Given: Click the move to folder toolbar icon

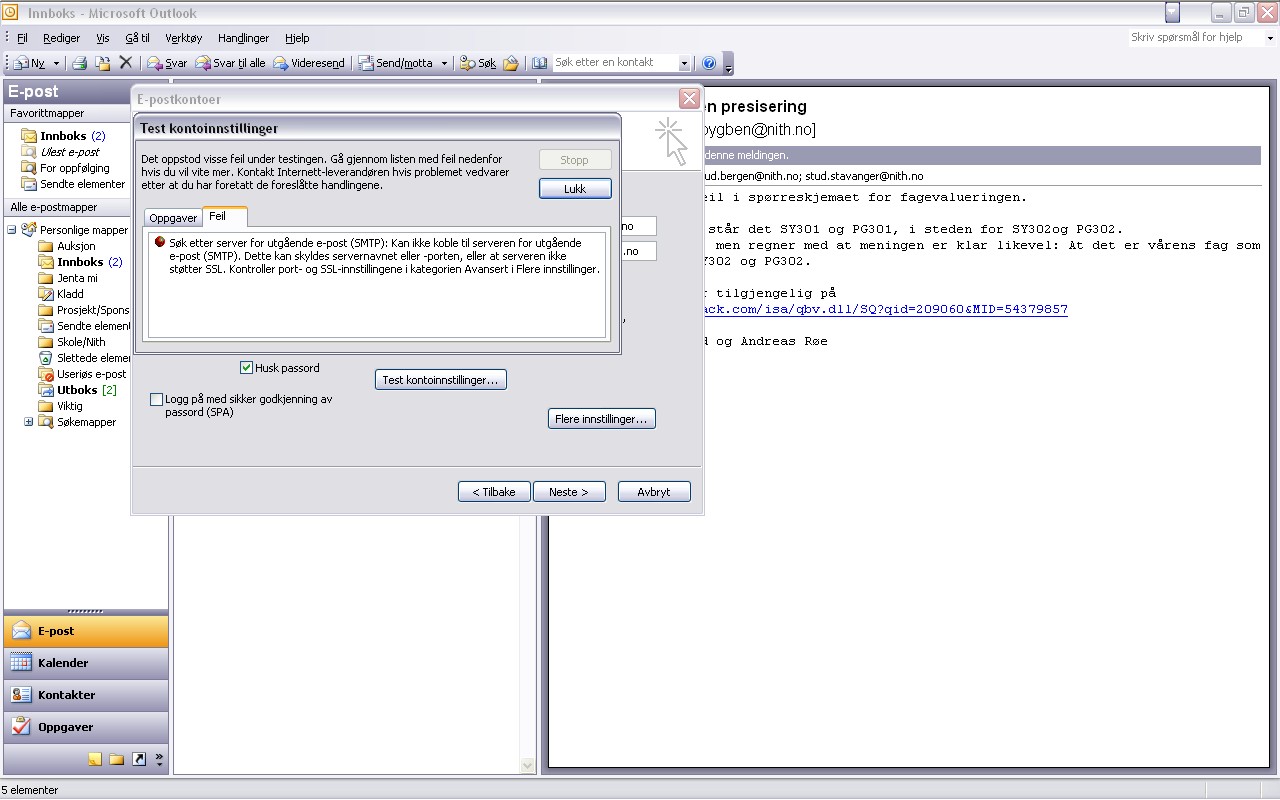Looking at the screenshot, I should click(x=102, y=63).
